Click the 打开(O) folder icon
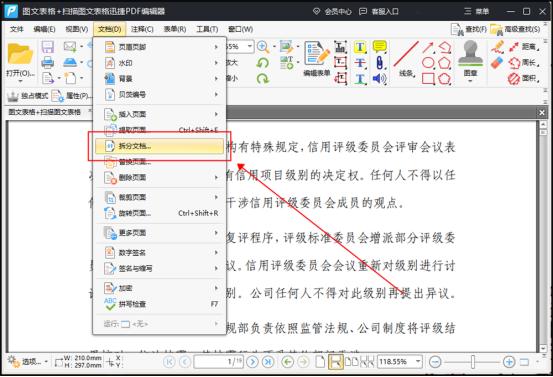This screenshot has height=377, width=553. coord(20,55)
